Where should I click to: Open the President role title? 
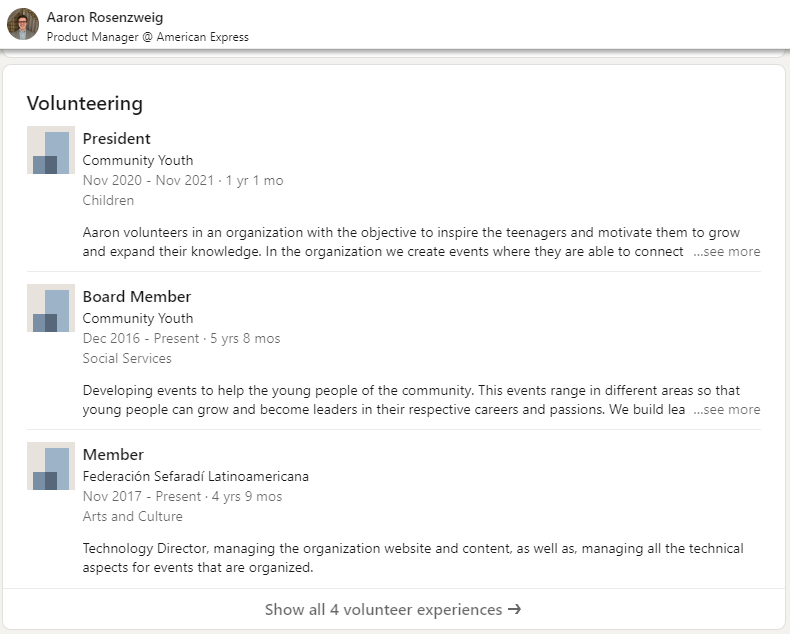click(x=116, y=139)
